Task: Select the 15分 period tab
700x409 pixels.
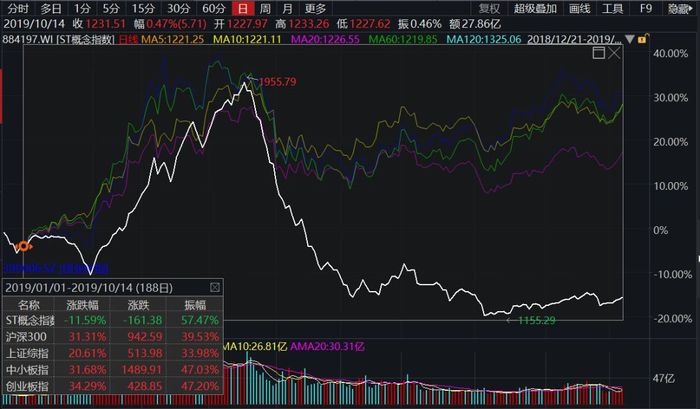Action: coord(143,8)
